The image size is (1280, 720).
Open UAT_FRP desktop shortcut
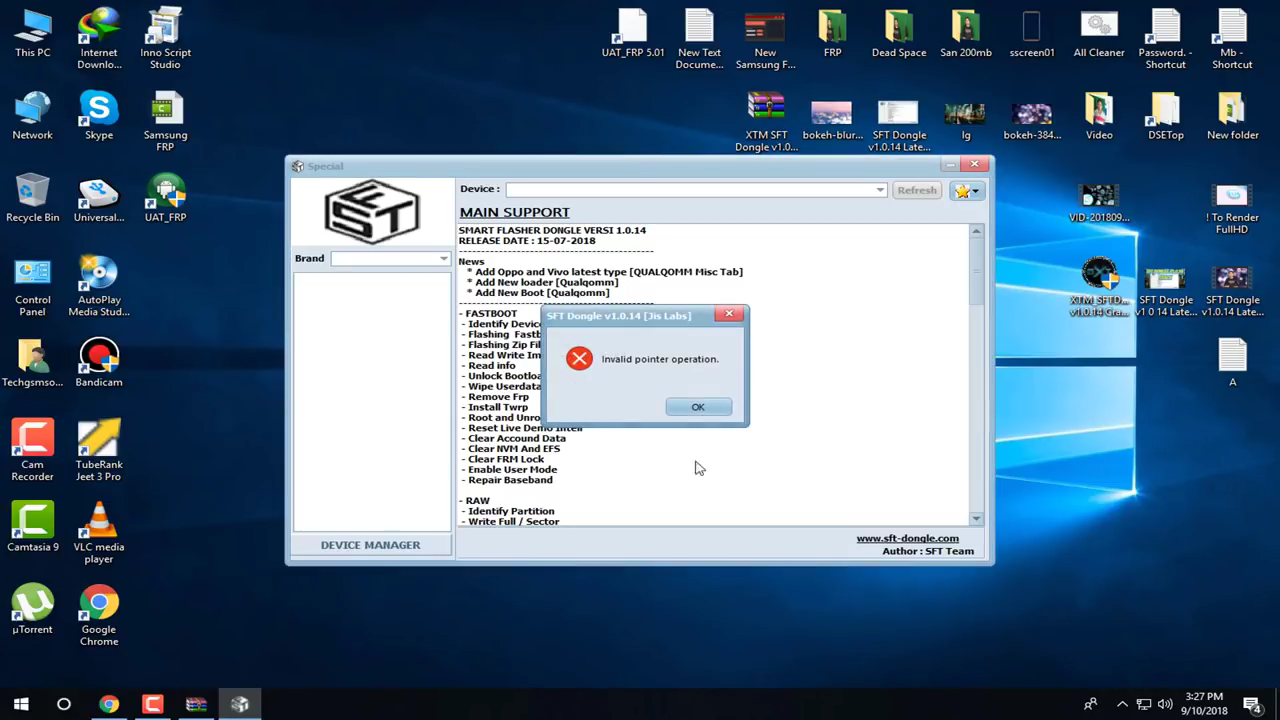click(165, 198)
